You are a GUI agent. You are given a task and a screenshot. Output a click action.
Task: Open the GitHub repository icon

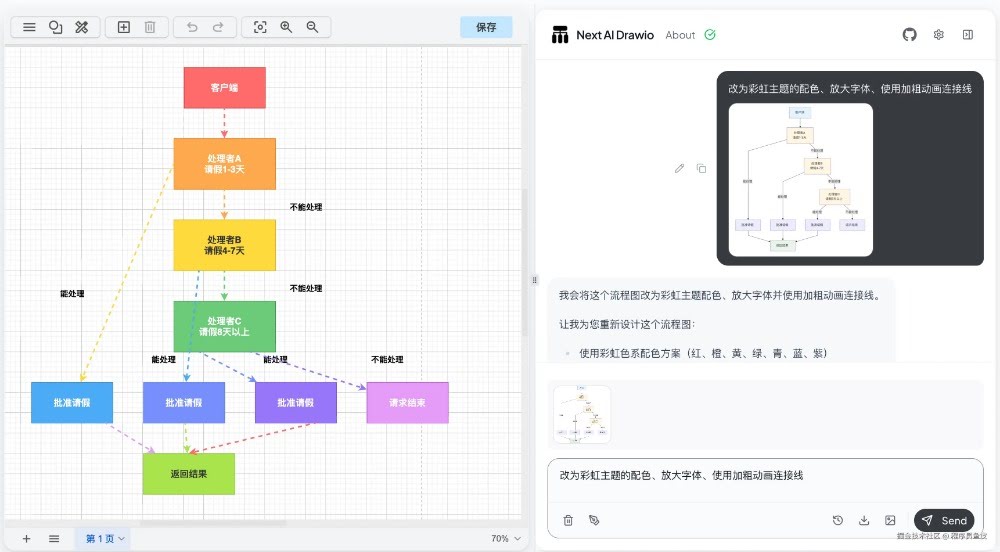(x=909, y=35)
